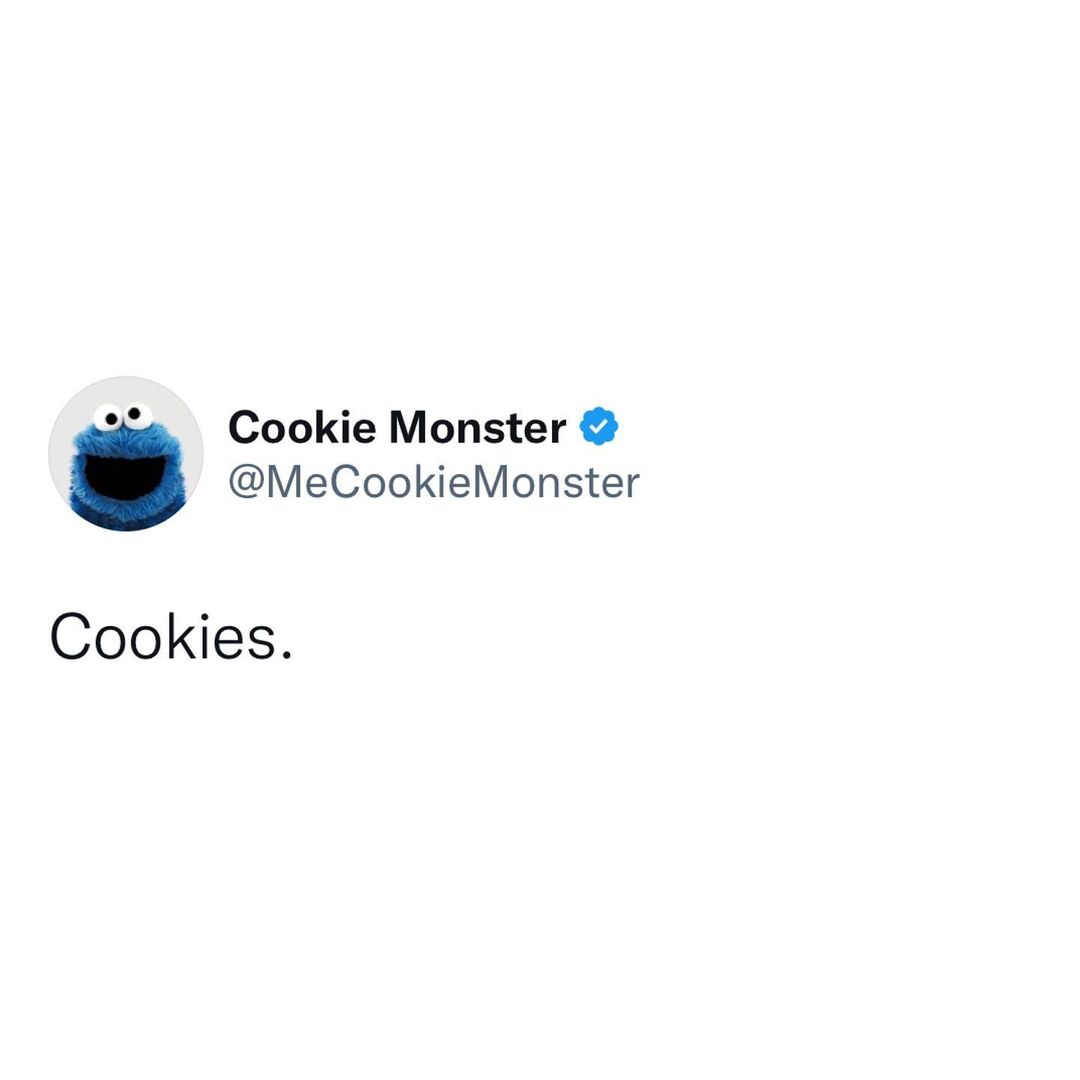1080x1080 pixels.
Task: Tap the white checkmark inside the badge
Action: [599, 427]
